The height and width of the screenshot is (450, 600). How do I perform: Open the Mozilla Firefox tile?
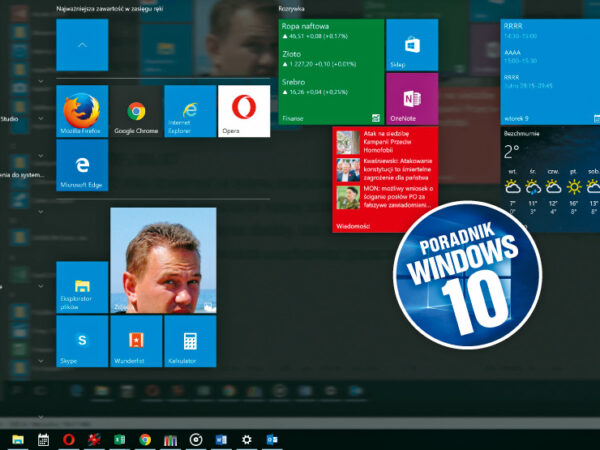(83, 111)
